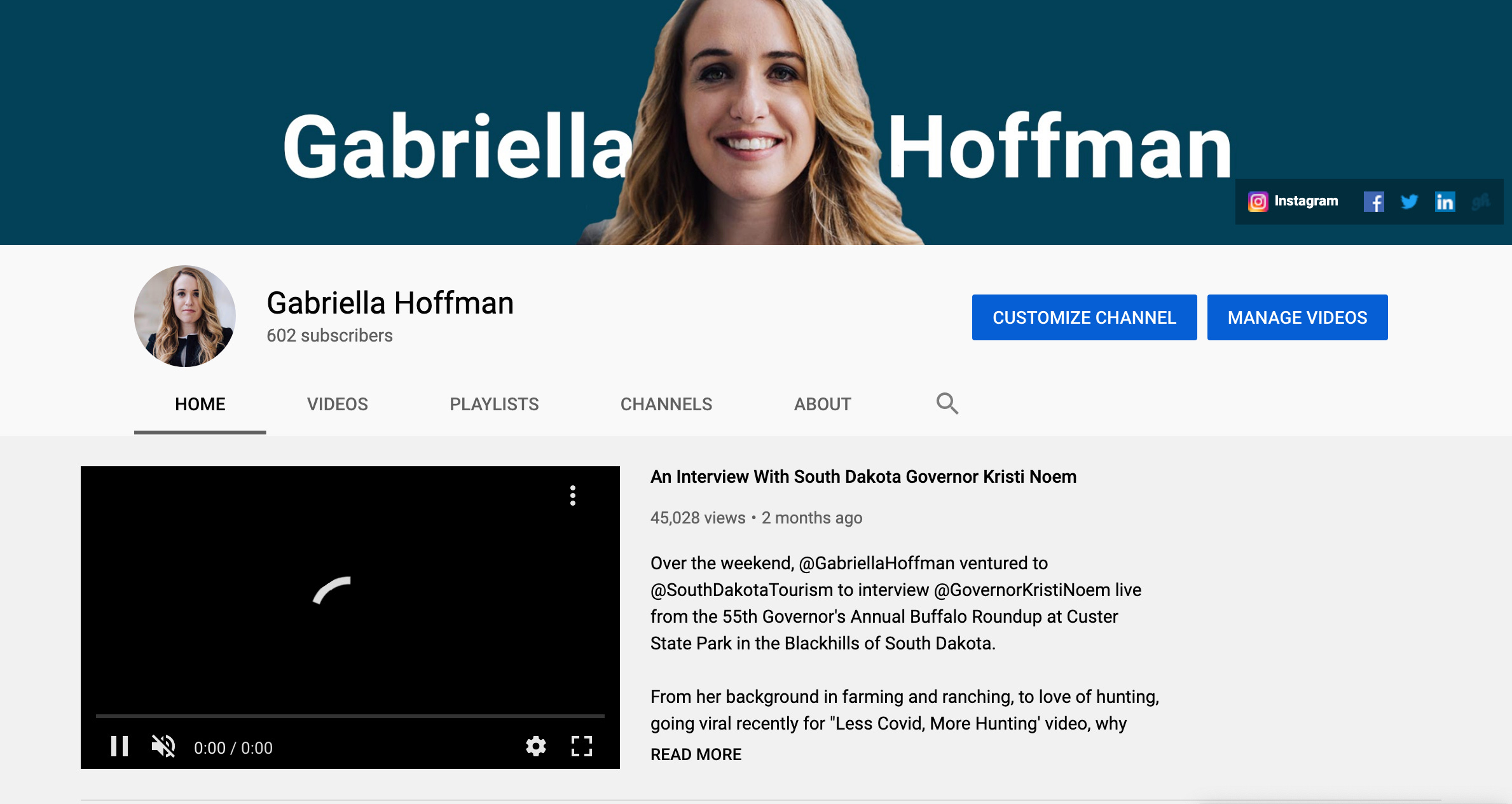Switch to the Videos tab
Screen dimensions: 1512x804
pos(337,404)
